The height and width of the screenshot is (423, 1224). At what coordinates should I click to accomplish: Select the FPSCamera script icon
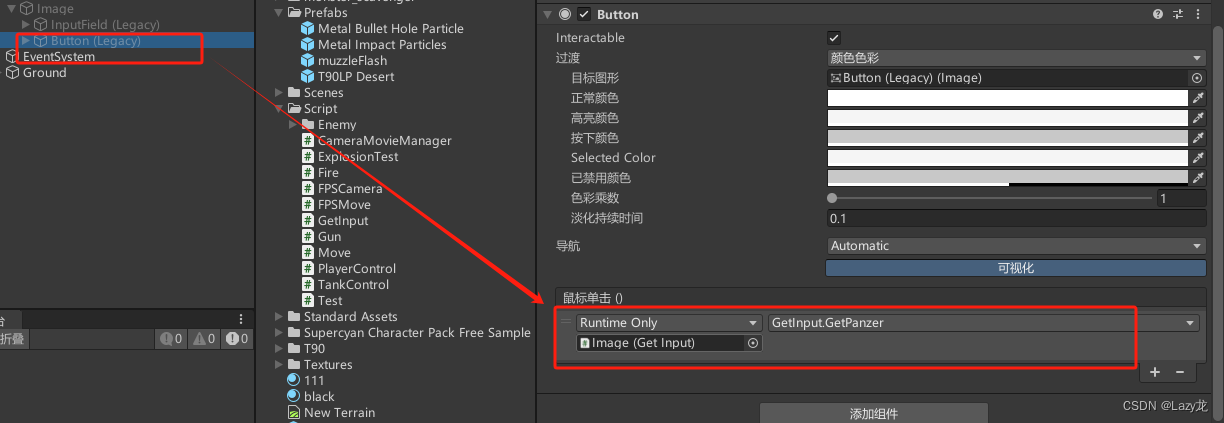click(308, 189)
